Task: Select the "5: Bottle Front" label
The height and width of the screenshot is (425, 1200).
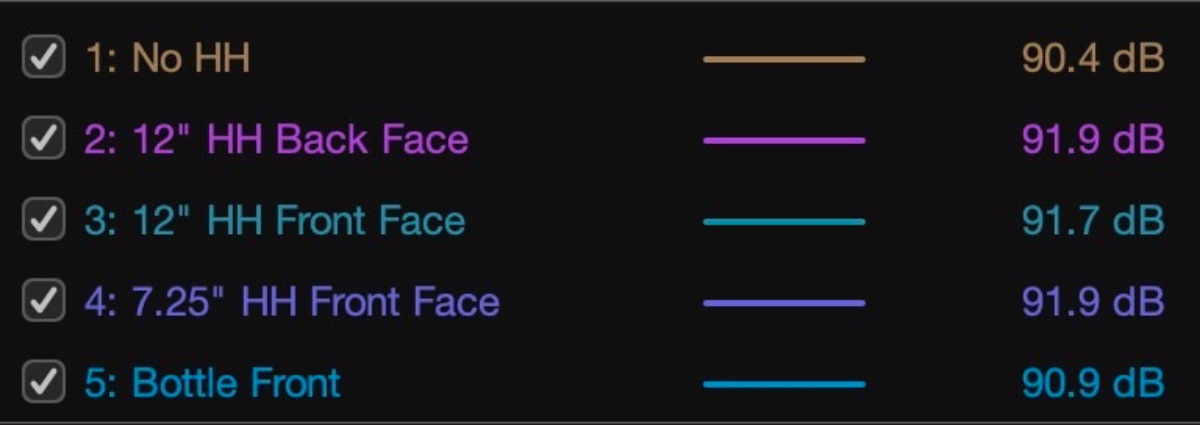Action: [x=212, y=383]
